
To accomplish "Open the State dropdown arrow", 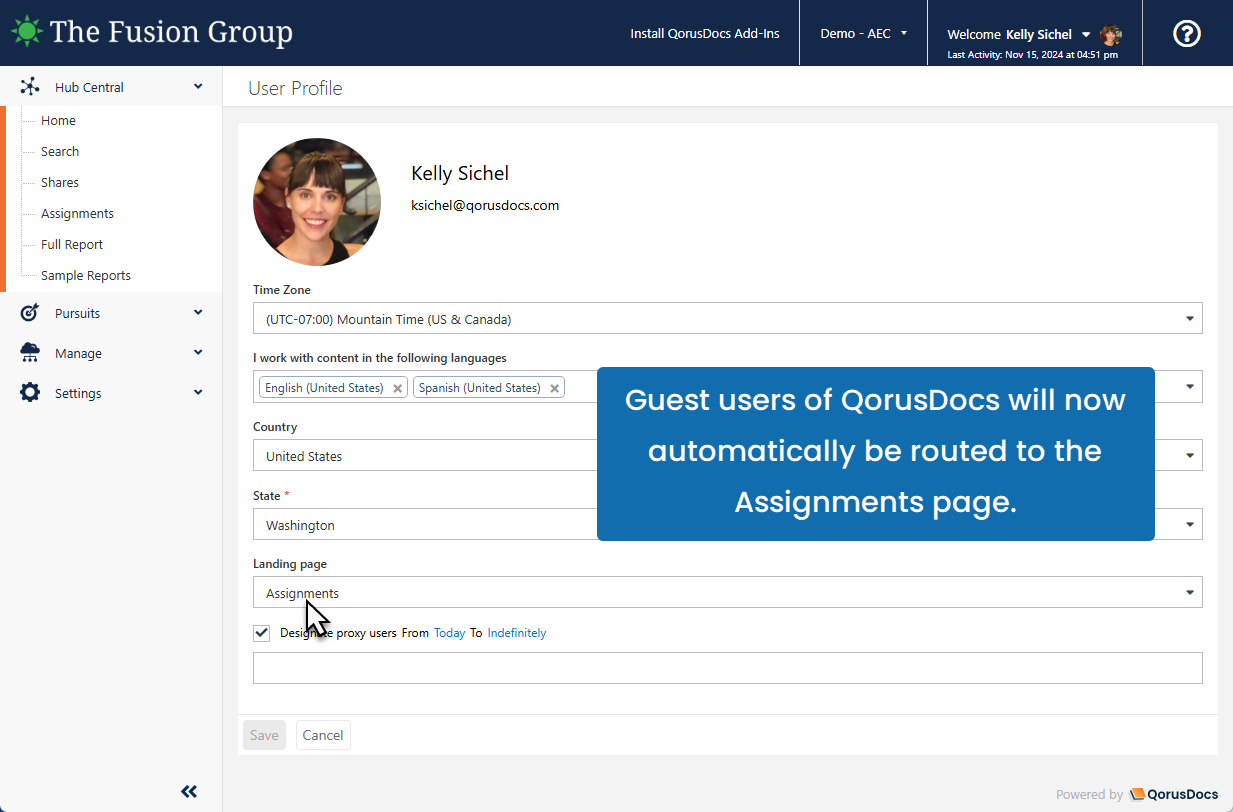I will coord(1190,525).
